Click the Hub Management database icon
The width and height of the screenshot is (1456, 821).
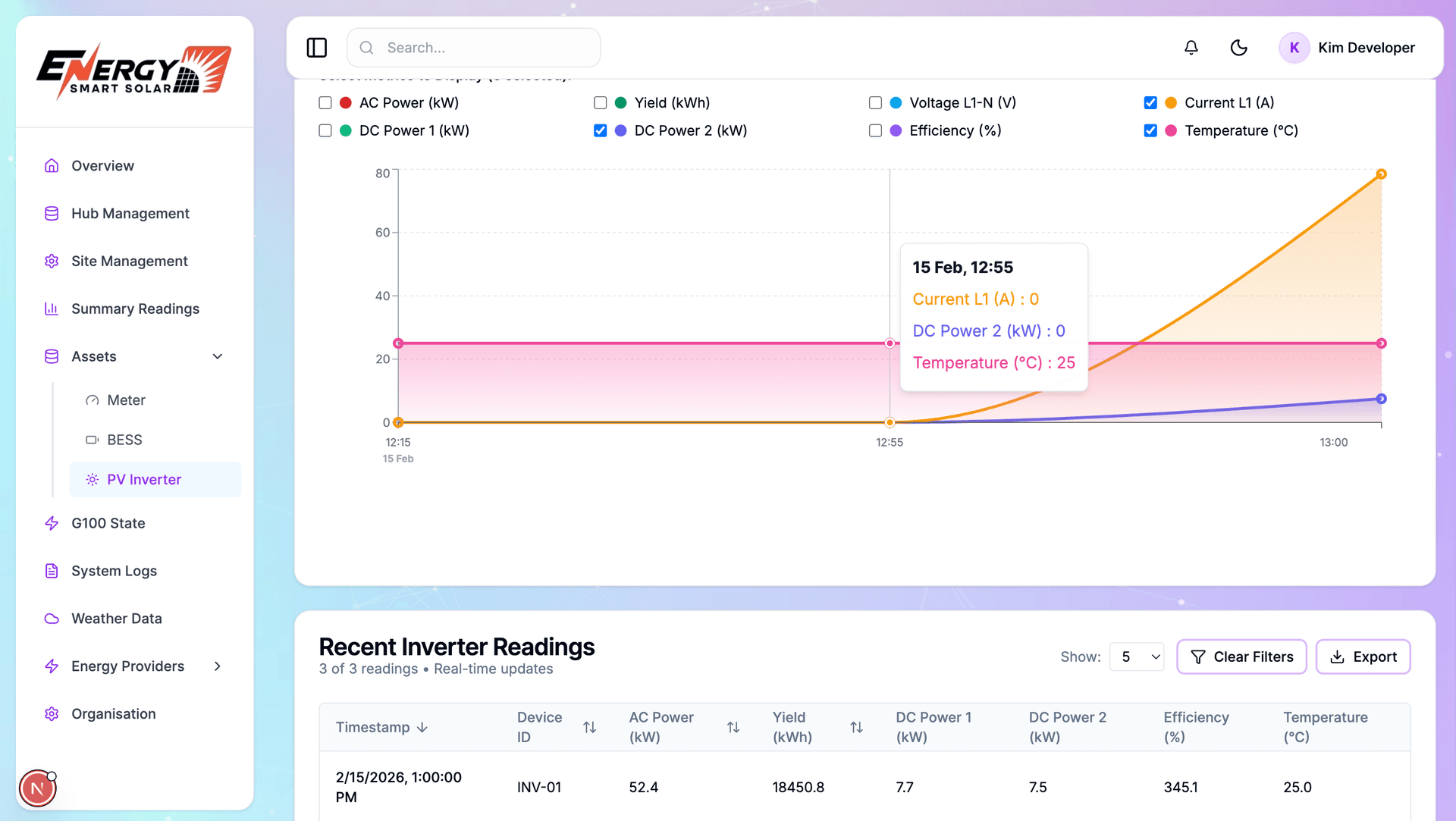point(52,214)
